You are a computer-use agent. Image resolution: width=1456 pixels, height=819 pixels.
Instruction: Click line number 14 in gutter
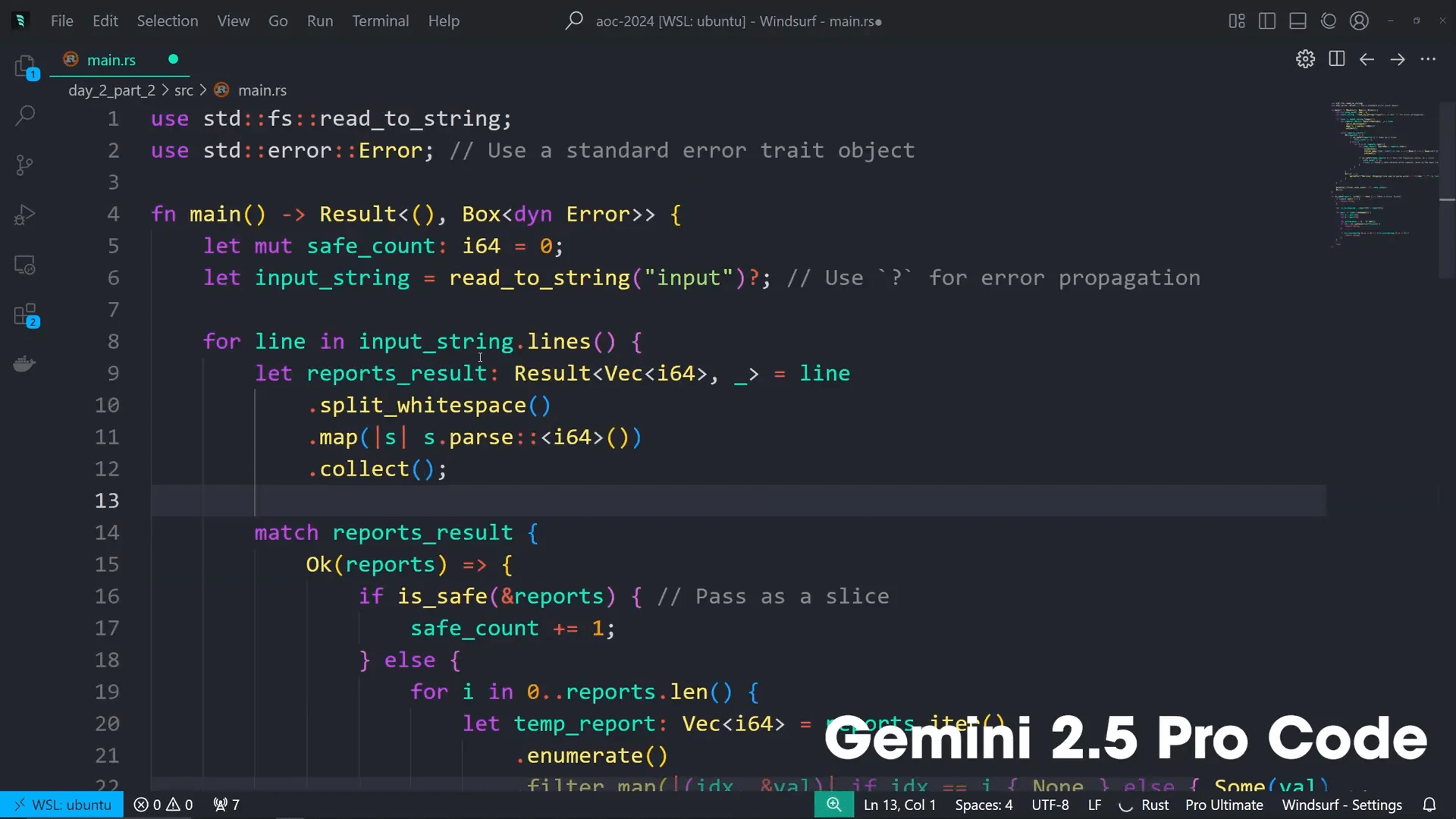click(x=107, y=532)
